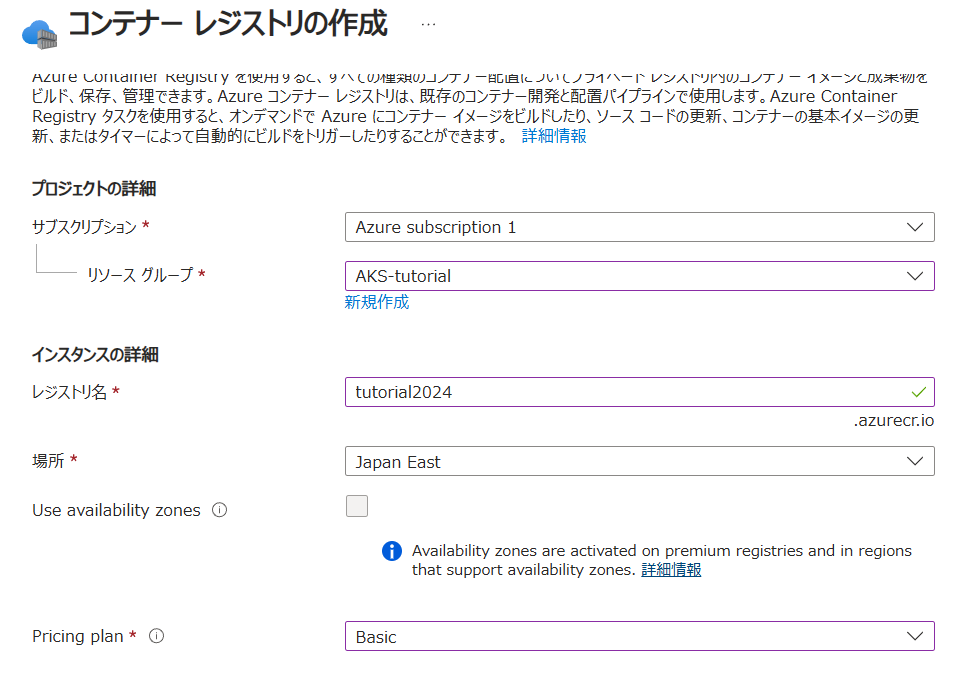Click the blue information icon in availability zones note

pyautogui.click(x=392, y=551)
